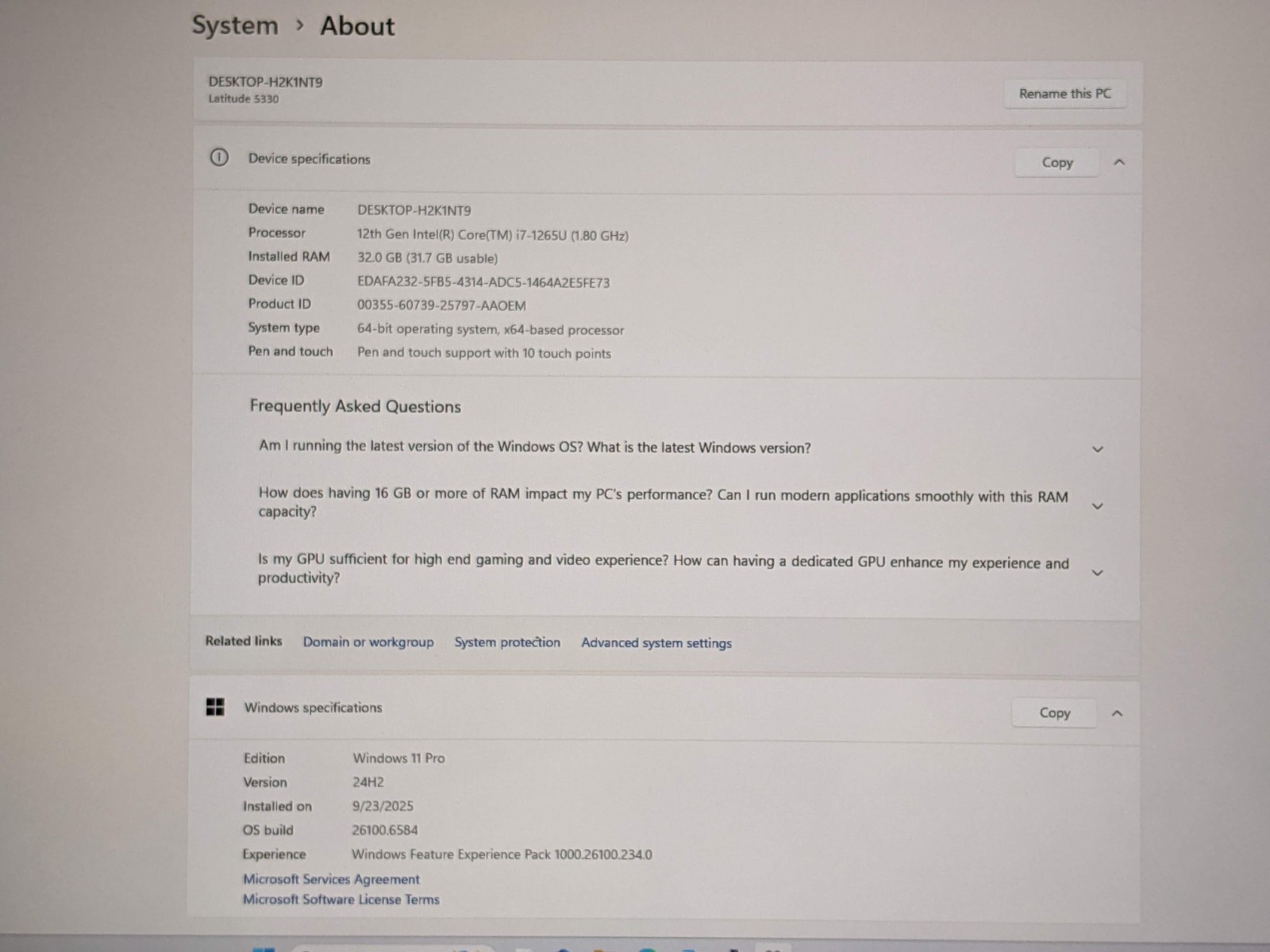Open Microsoft Services Agreement link
This screenshot has width=1270, height=952.
[x=331, y=879]
